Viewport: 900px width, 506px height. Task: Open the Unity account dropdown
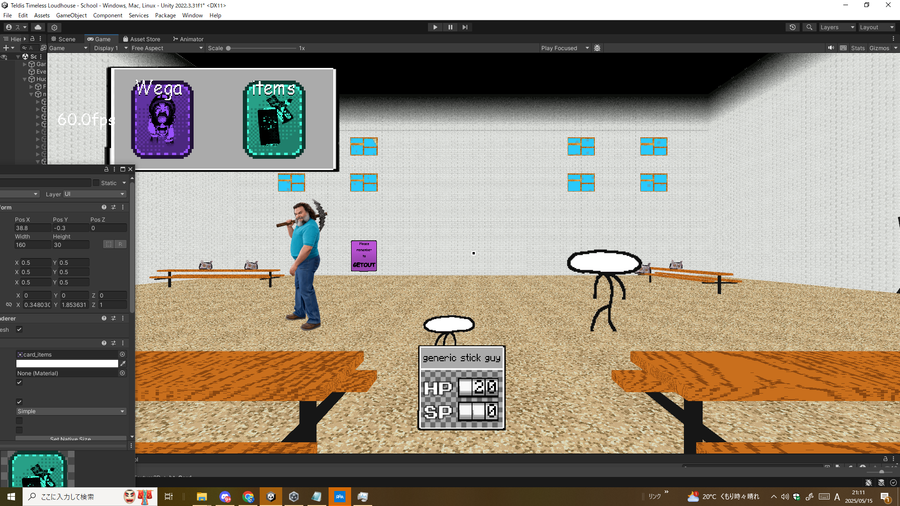[16, 27]
